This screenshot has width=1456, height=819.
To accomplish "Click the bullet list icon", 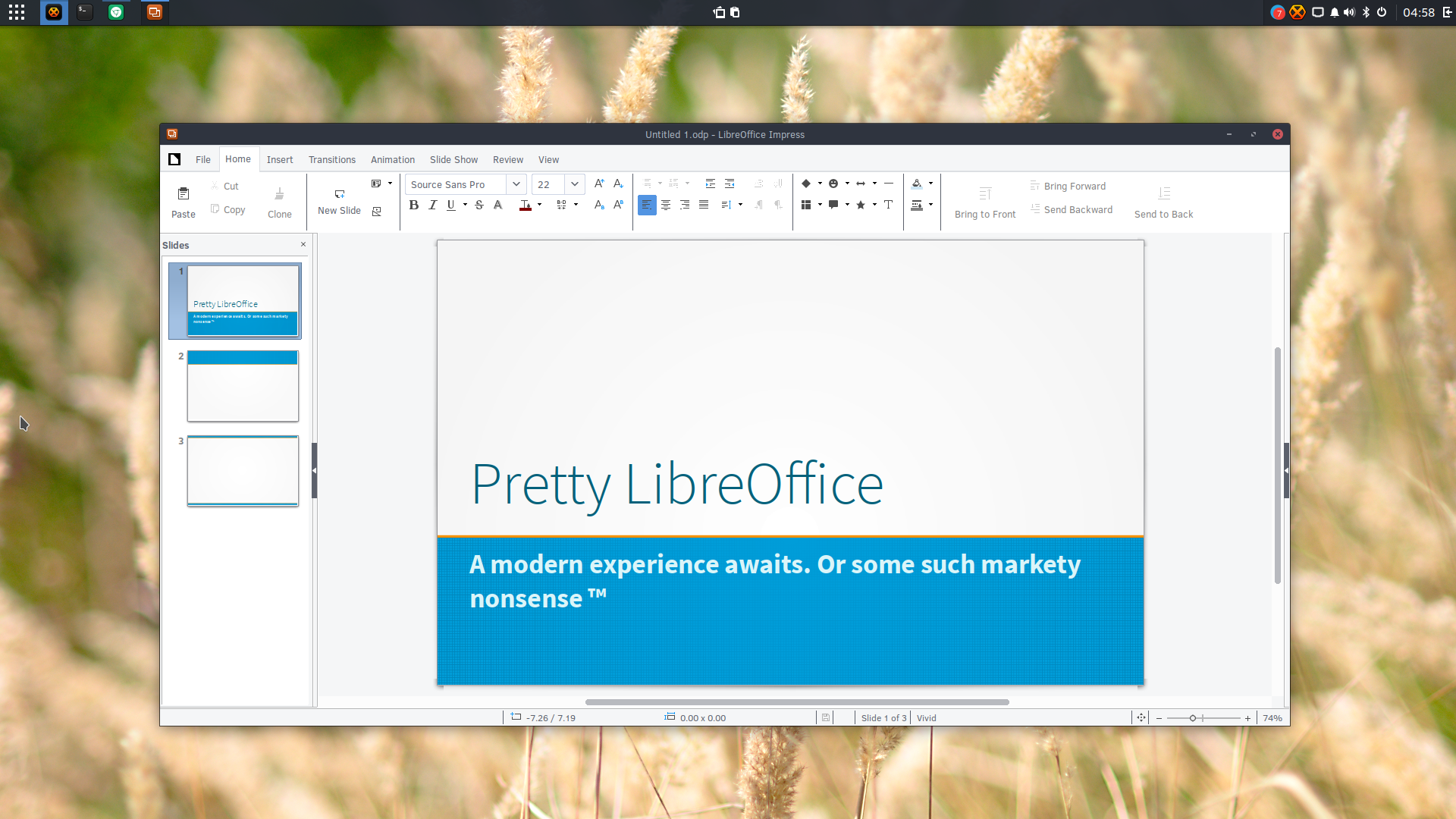I will pos(648,184).
